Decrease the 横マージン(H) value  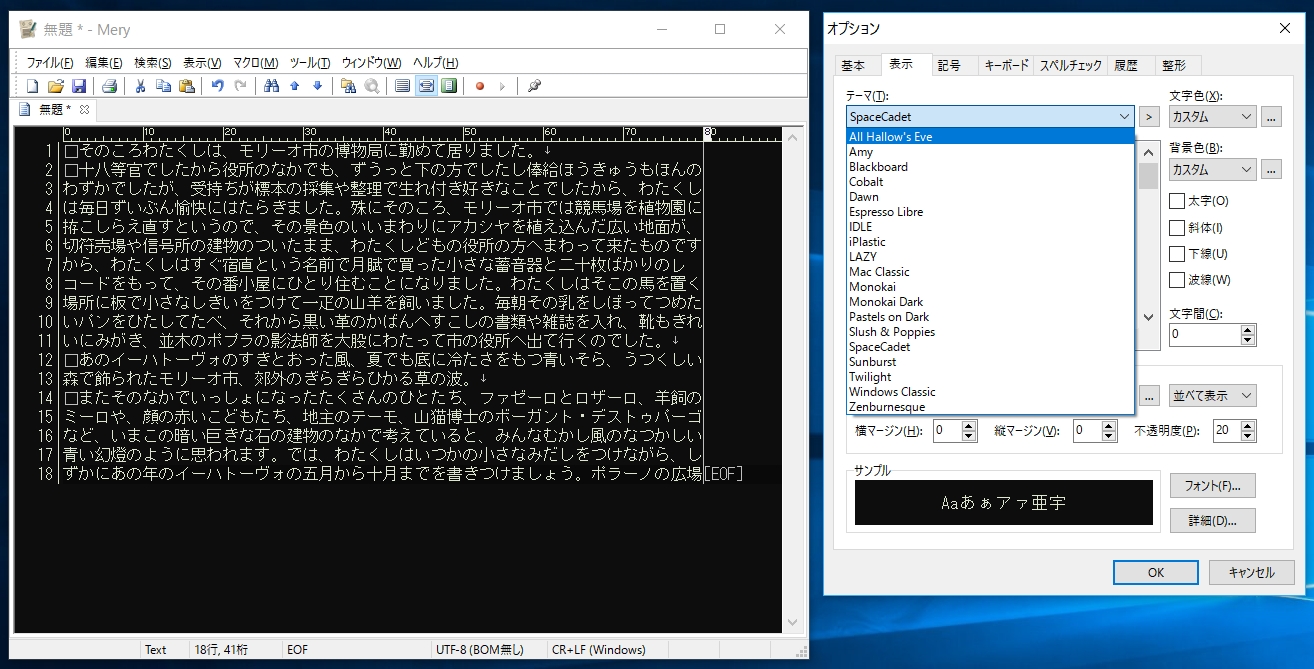pos(968,437)
